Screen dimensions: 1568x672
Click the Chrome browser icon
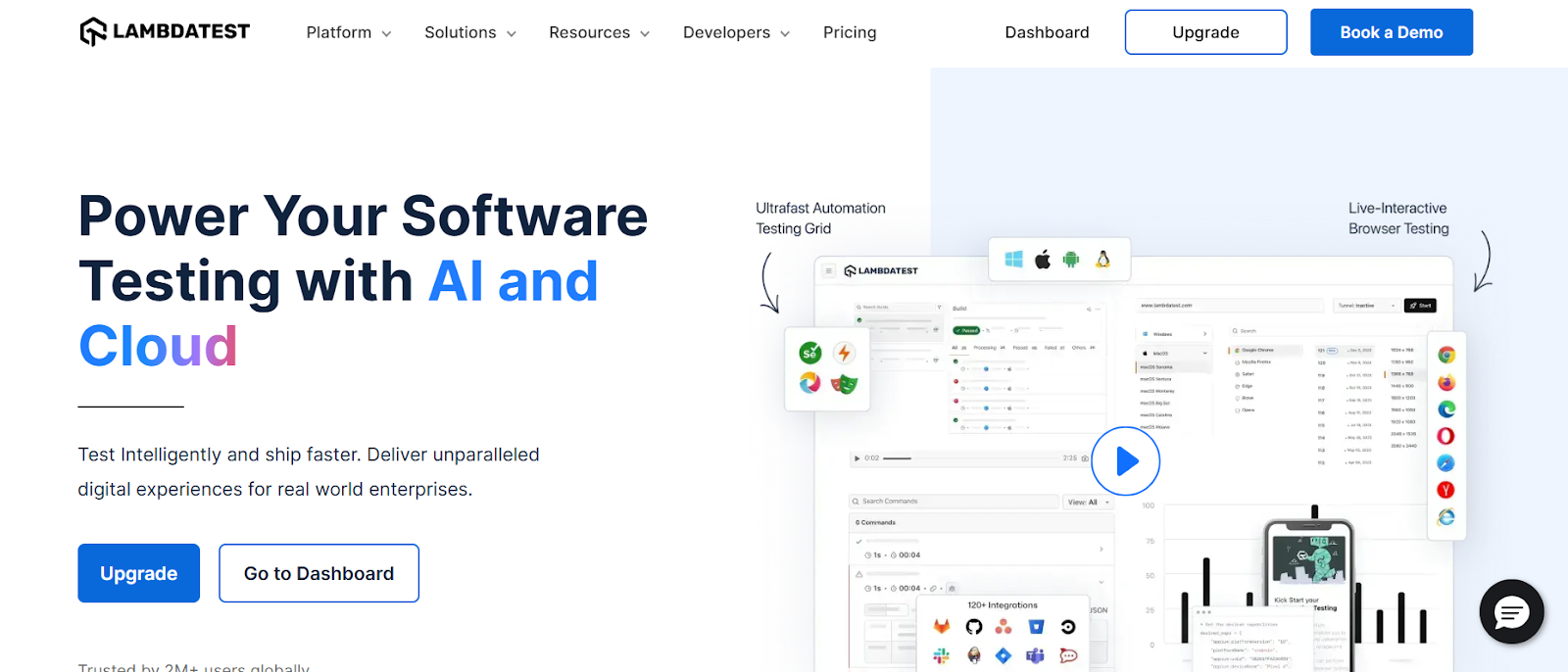[x=1446, y=355]
